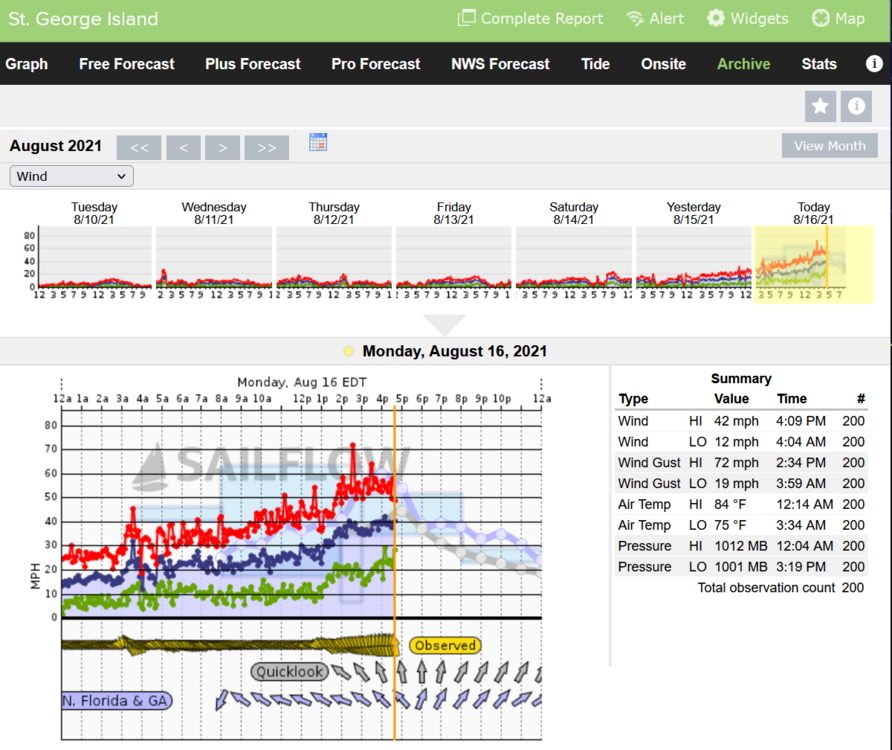Select the Tuesday 8/10/21 thumbnail graph
The height and width of the screenshot is (750, 892).
(94, 257)
